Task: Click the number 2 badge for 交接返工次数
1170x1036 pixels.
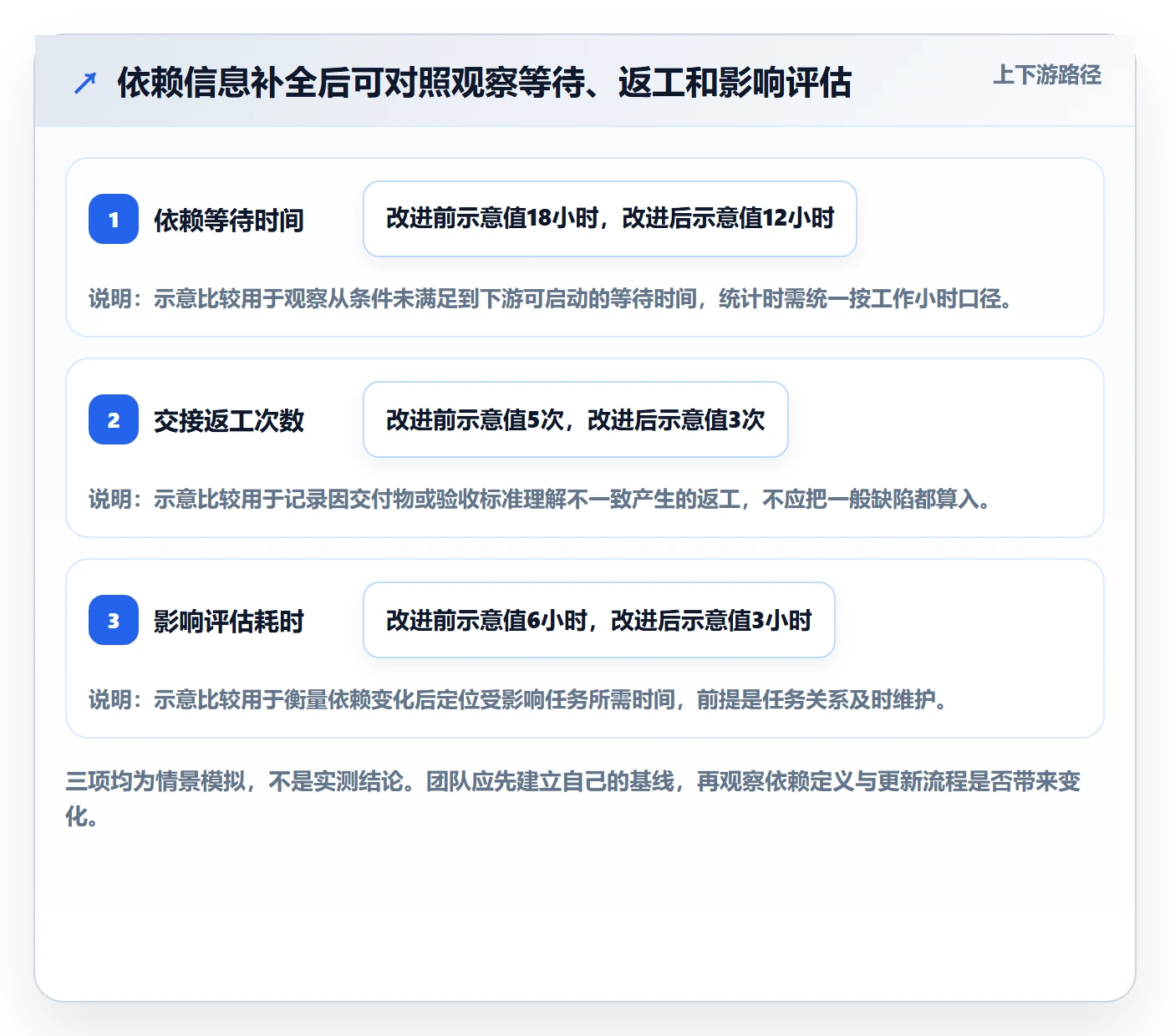Action: [x=114, y=419]
